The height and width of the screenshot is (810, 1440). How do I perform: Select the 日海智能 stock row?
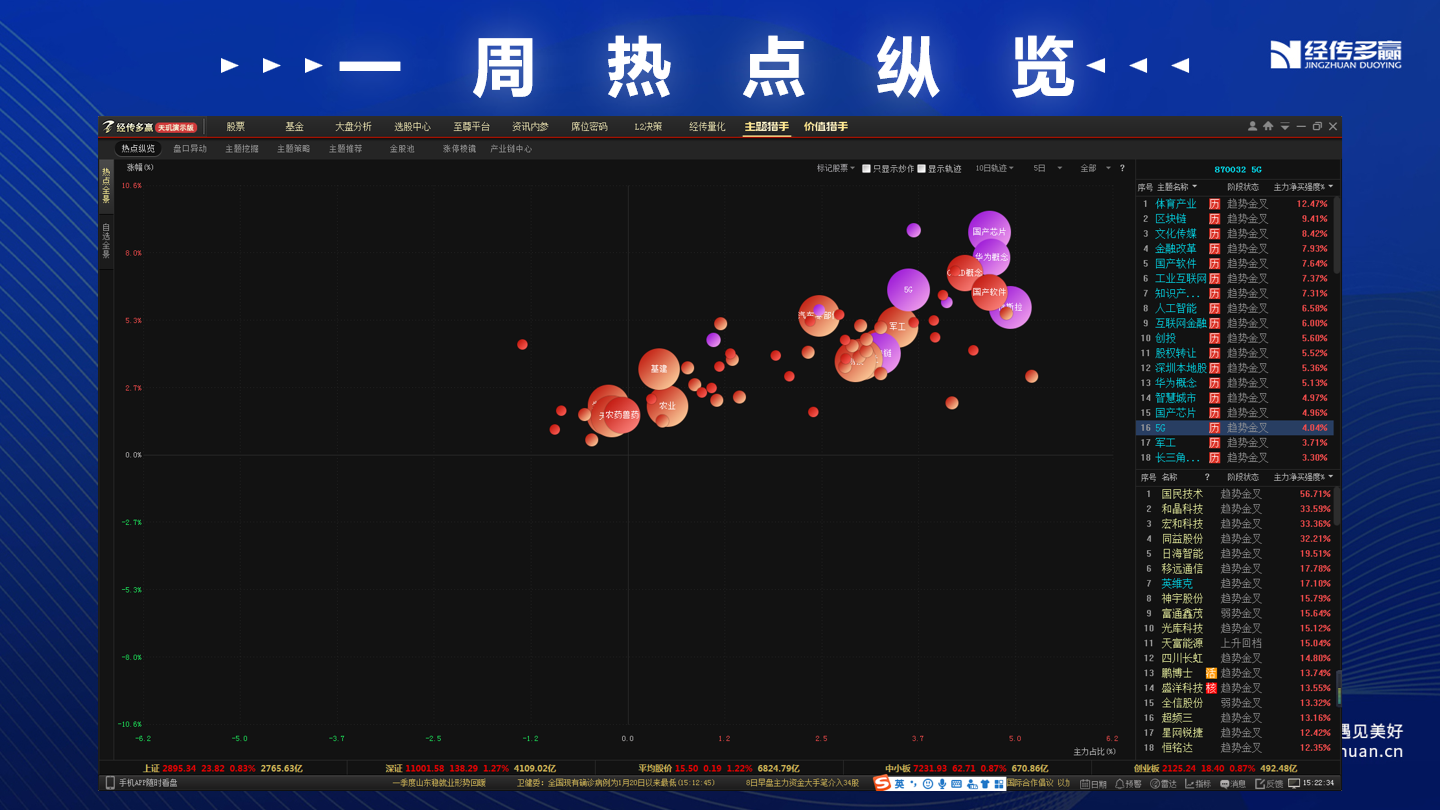(1236, 554)
